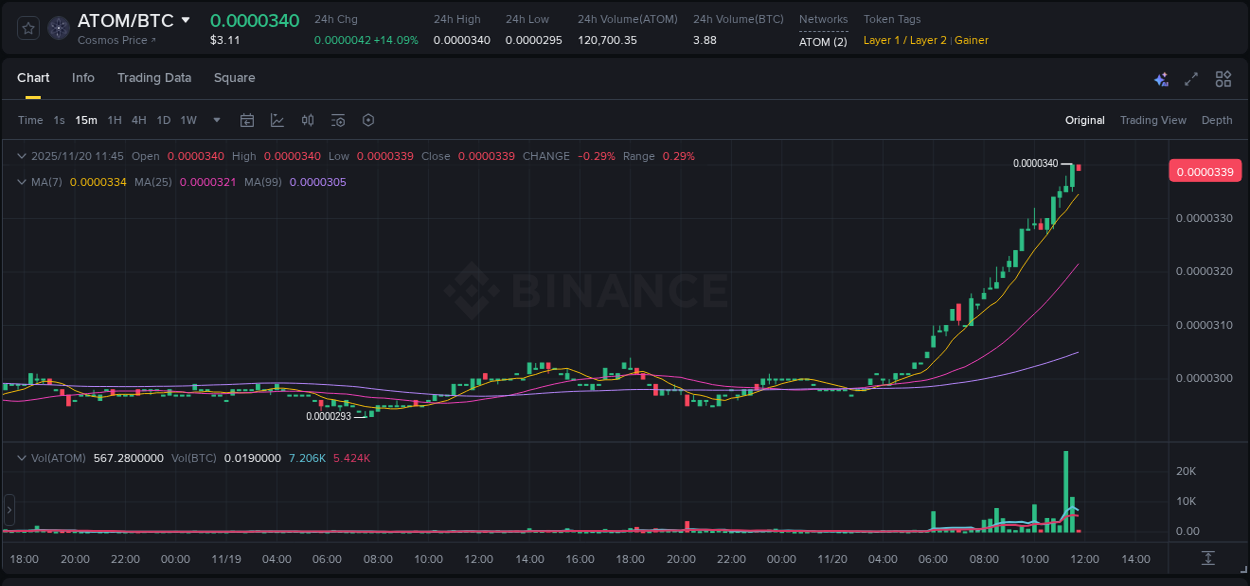Open the indicator list settings icon
1250x586 pixels.
[x=338, y=120]
